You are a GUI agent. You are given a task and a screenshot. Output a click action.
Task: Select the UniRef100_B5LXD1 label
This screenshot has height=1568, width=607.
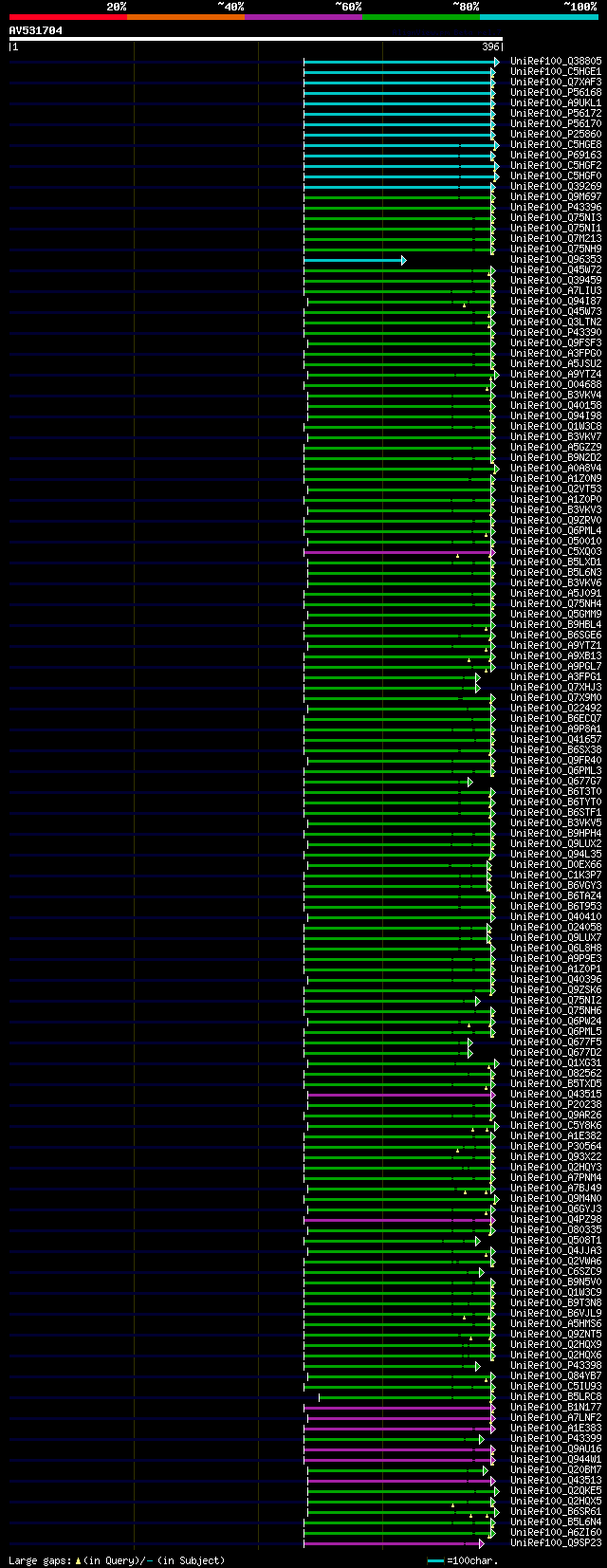[556, 562]
